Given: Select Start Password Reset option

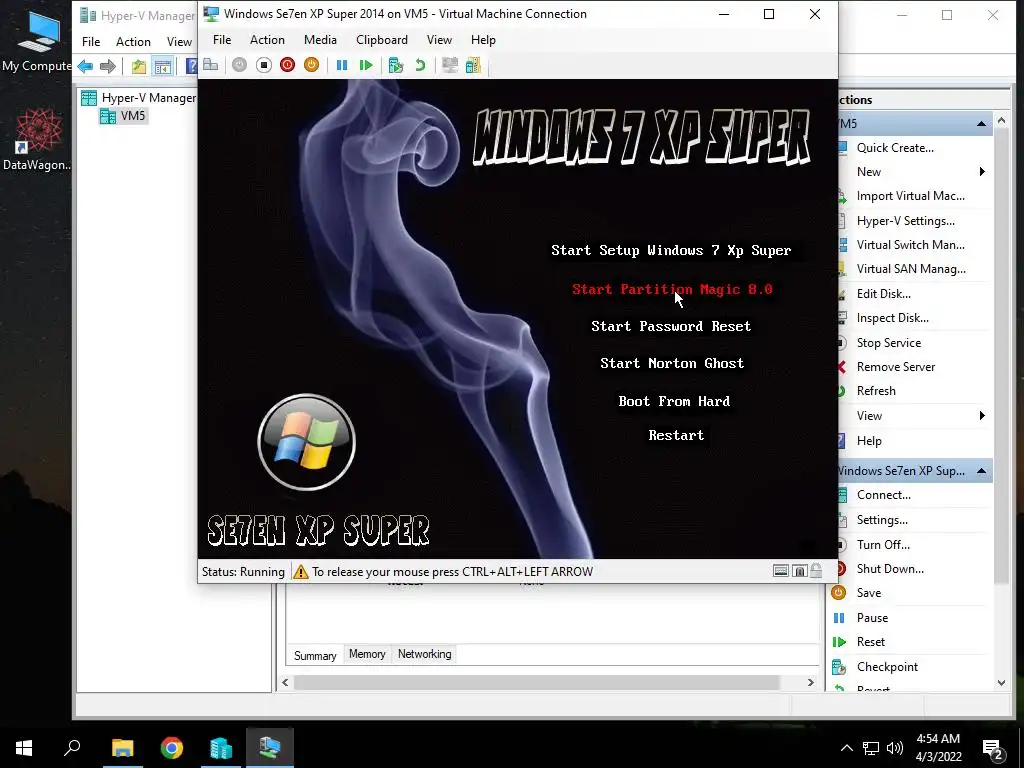Looking at the screenshot, I should click(671, 327).
